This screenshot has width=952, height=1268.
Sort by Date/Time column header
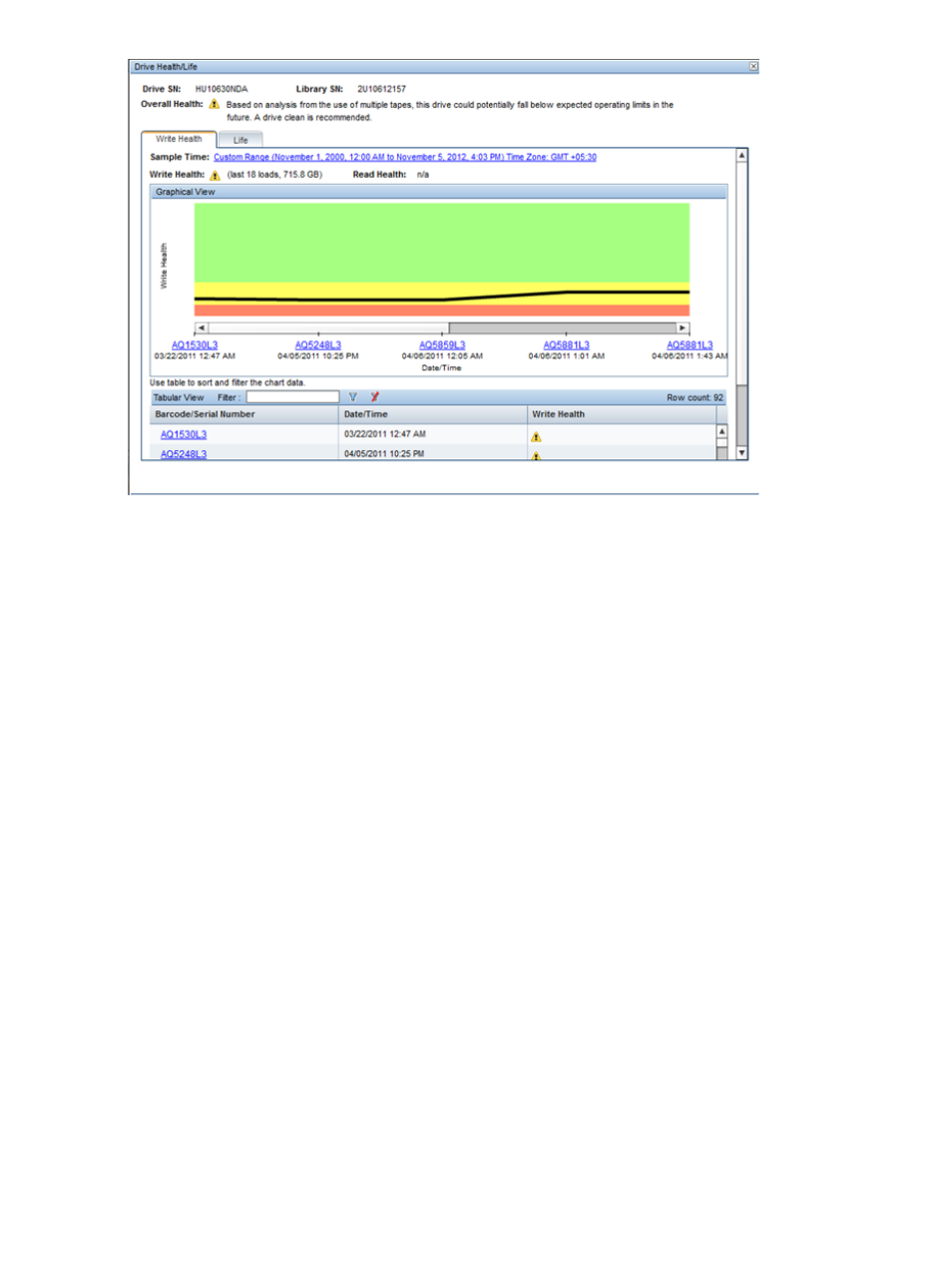[433, 414]
